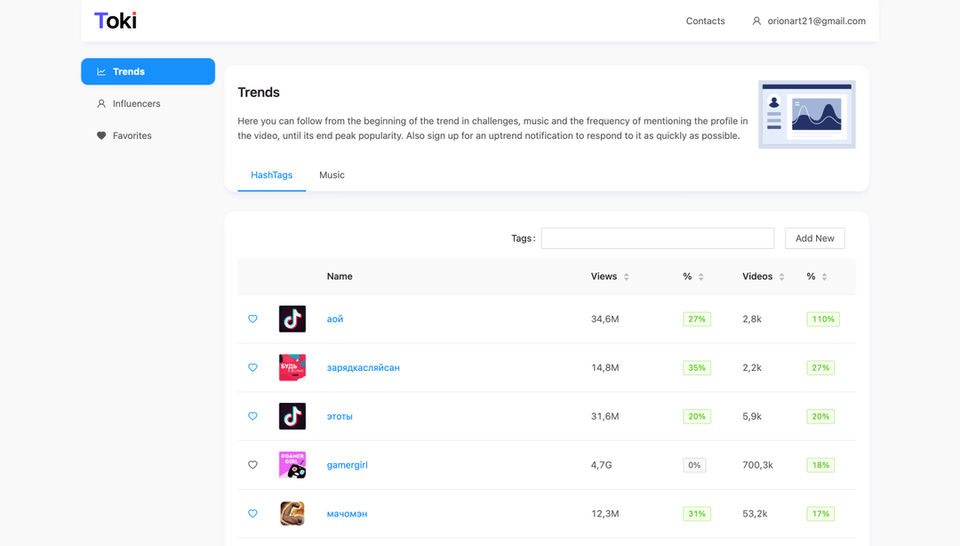Viewport: 960px width, 546px height.
Task: Open the этоты TikTok thumbnail
Action: click(292, 416)
